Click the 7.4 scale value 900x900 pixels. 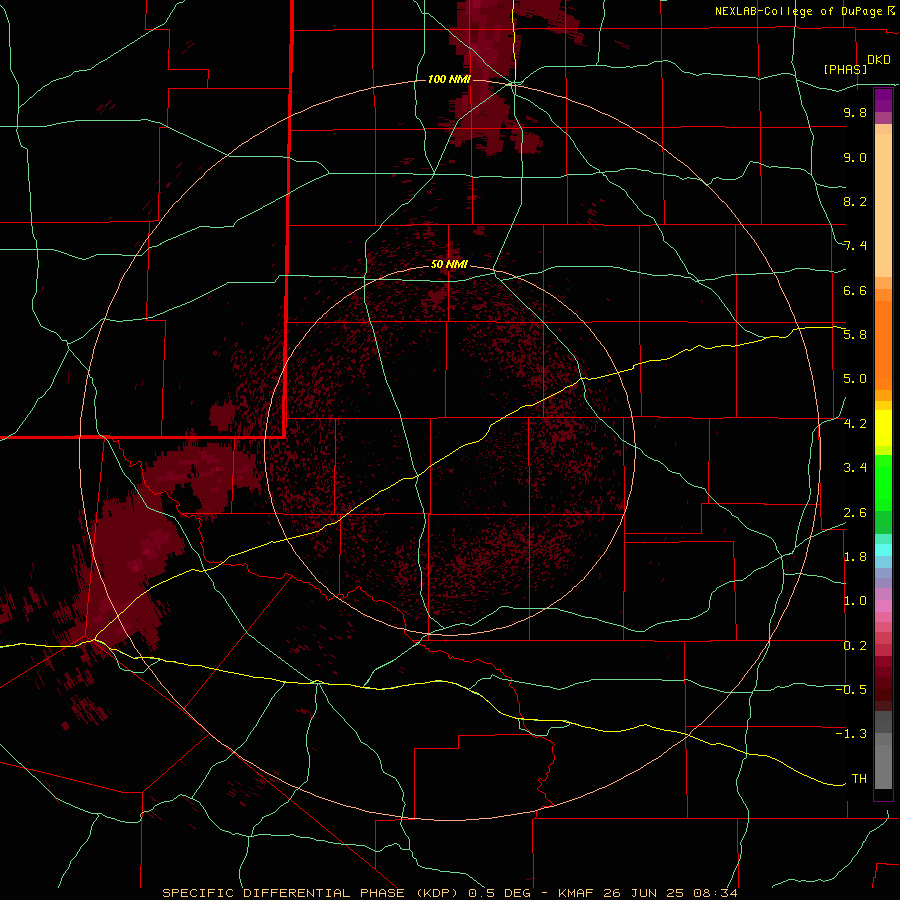(x=855, y=246)
